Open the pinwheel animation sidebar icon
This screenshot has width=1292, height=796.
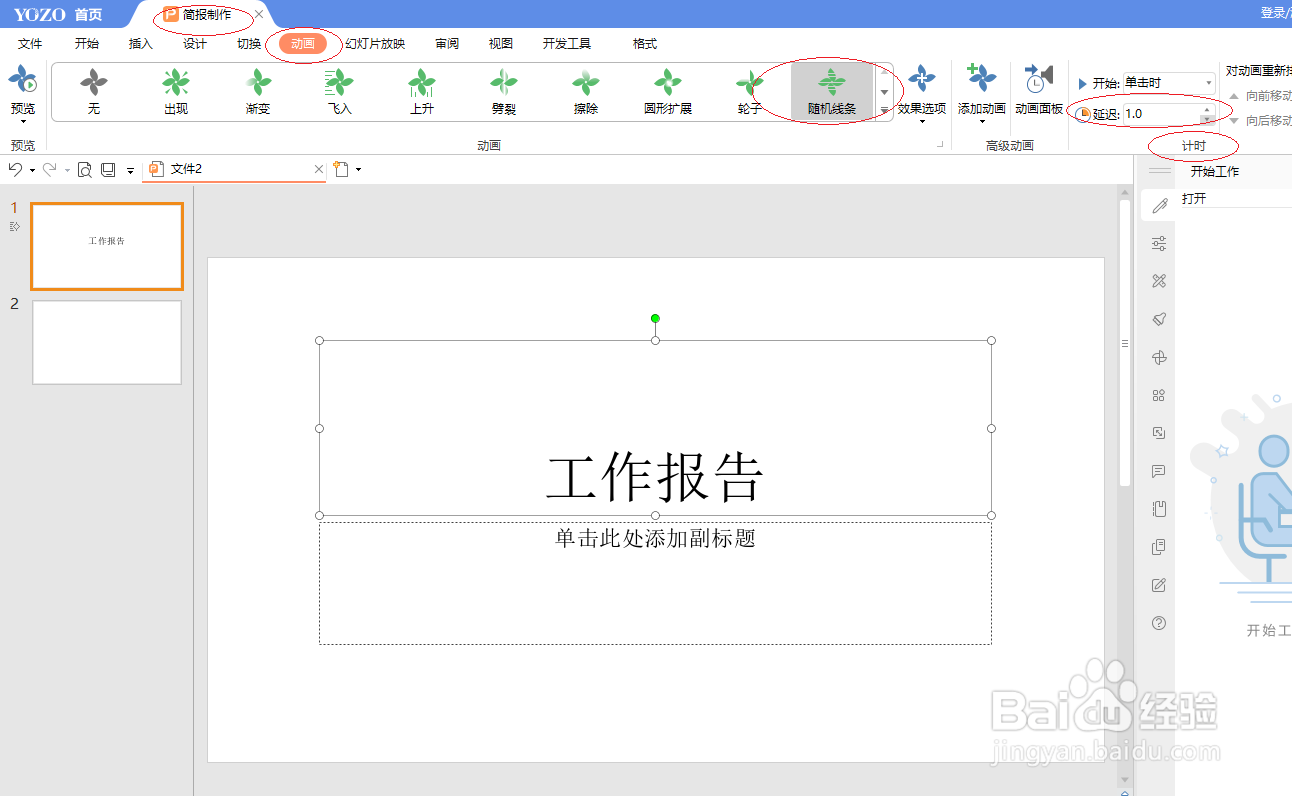coord(1159,357)
